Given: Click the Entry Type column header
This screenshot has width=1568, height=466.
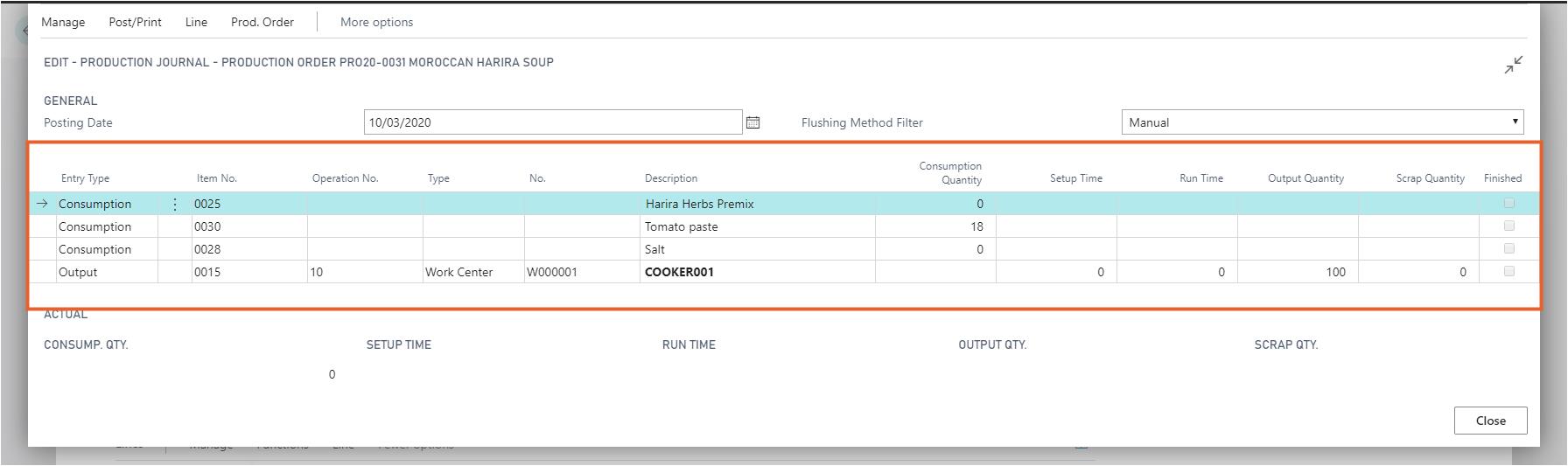Looking at the screenshot, I should click(x=85, y=178).
